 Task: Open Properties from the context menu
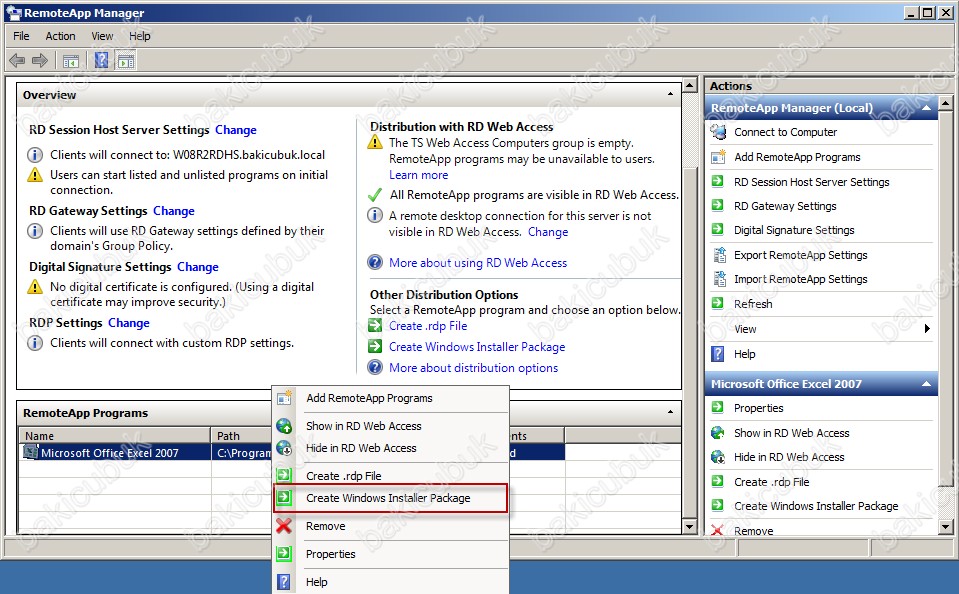pyautogui.click(x=391, y=554)
